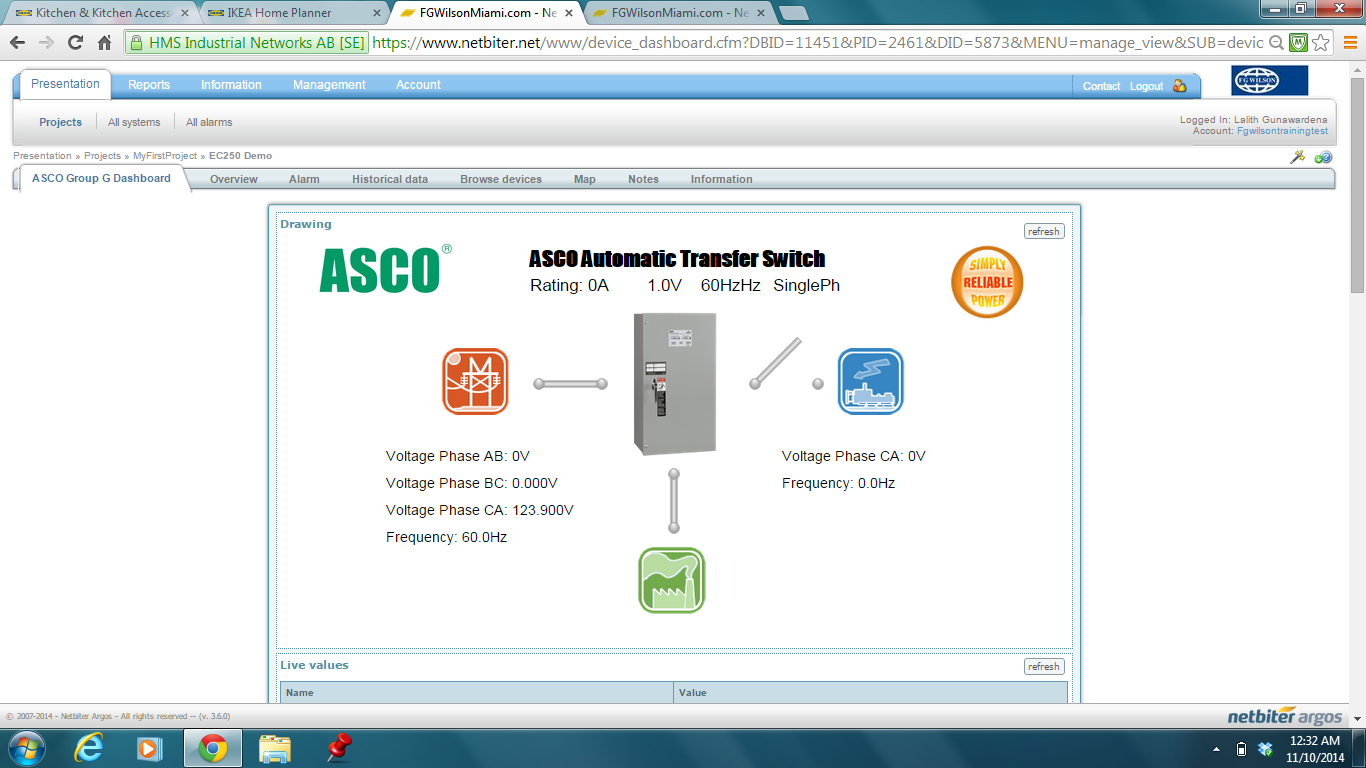Click the Voltage Phase CA: 123.900V reading

[x=480, y=510]
